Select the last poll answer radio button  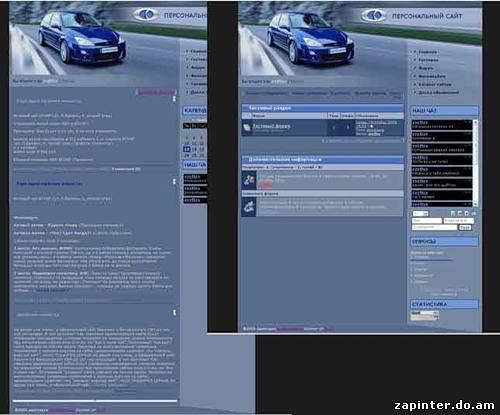click(x=413, y=282)
